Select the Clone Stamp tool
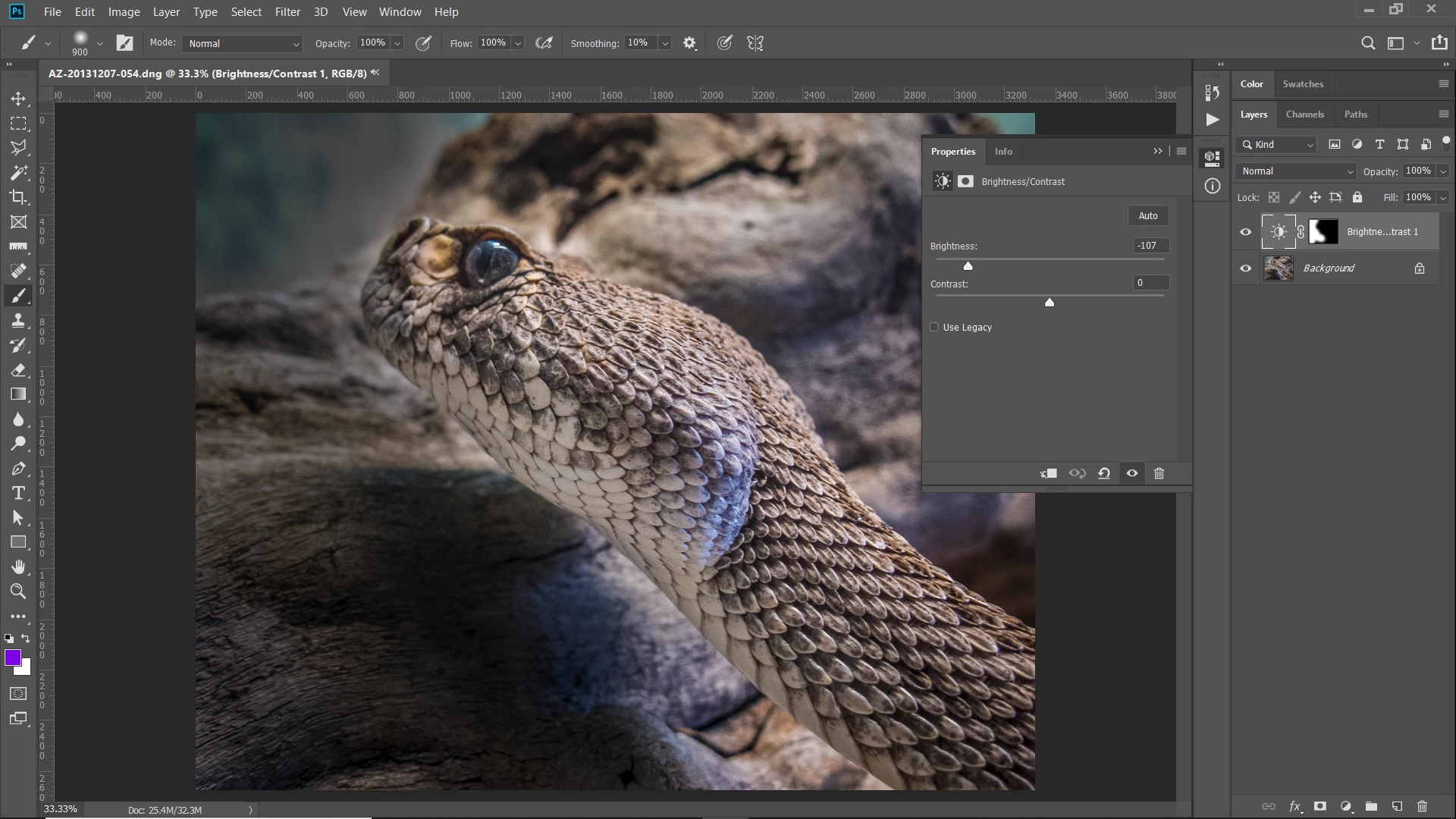This screenshot has height=819, width=1456. [x=18, y=321]
